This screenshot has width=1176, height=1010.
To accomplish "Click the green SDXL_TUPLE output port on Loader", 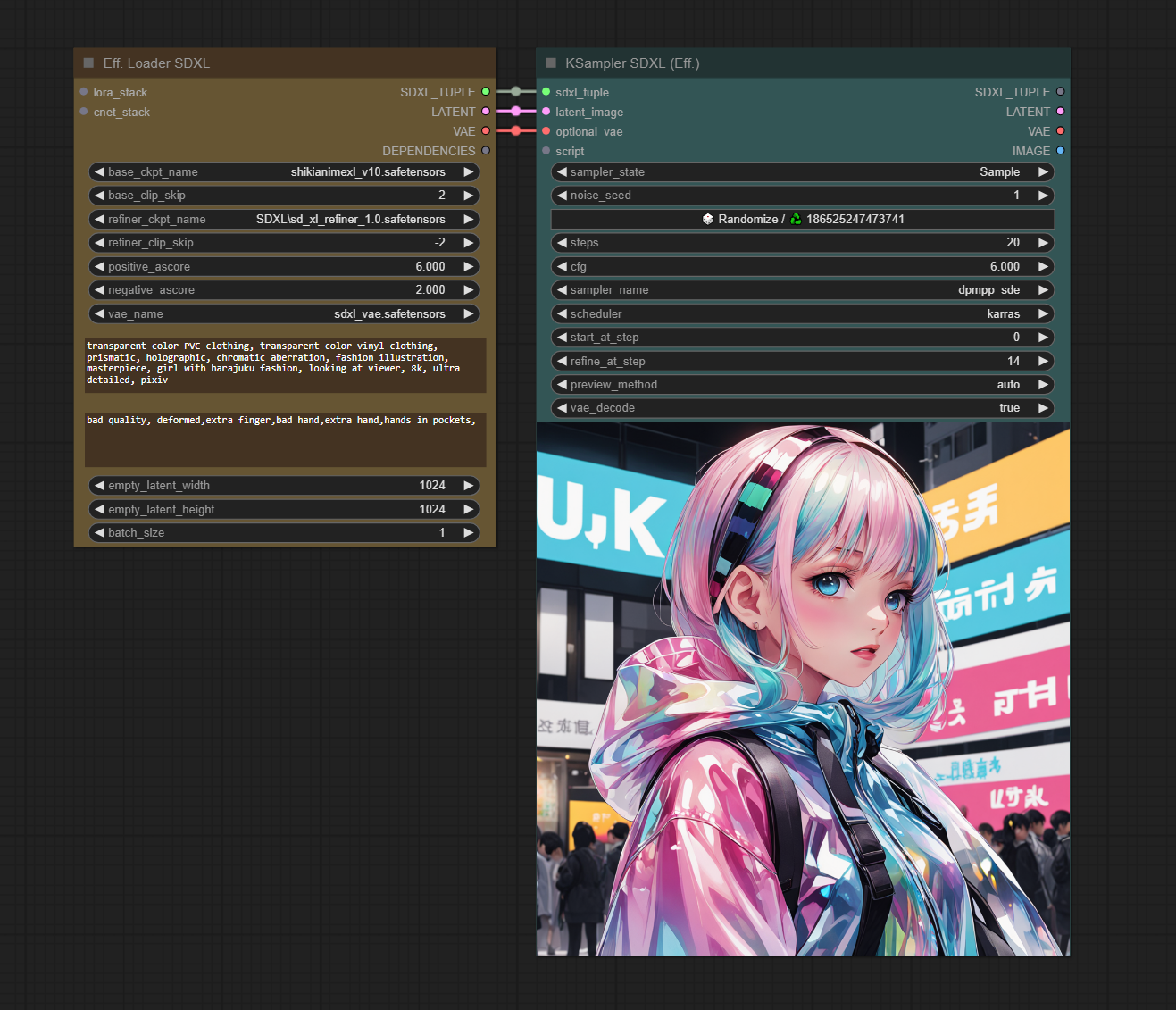I will [486, 92].
